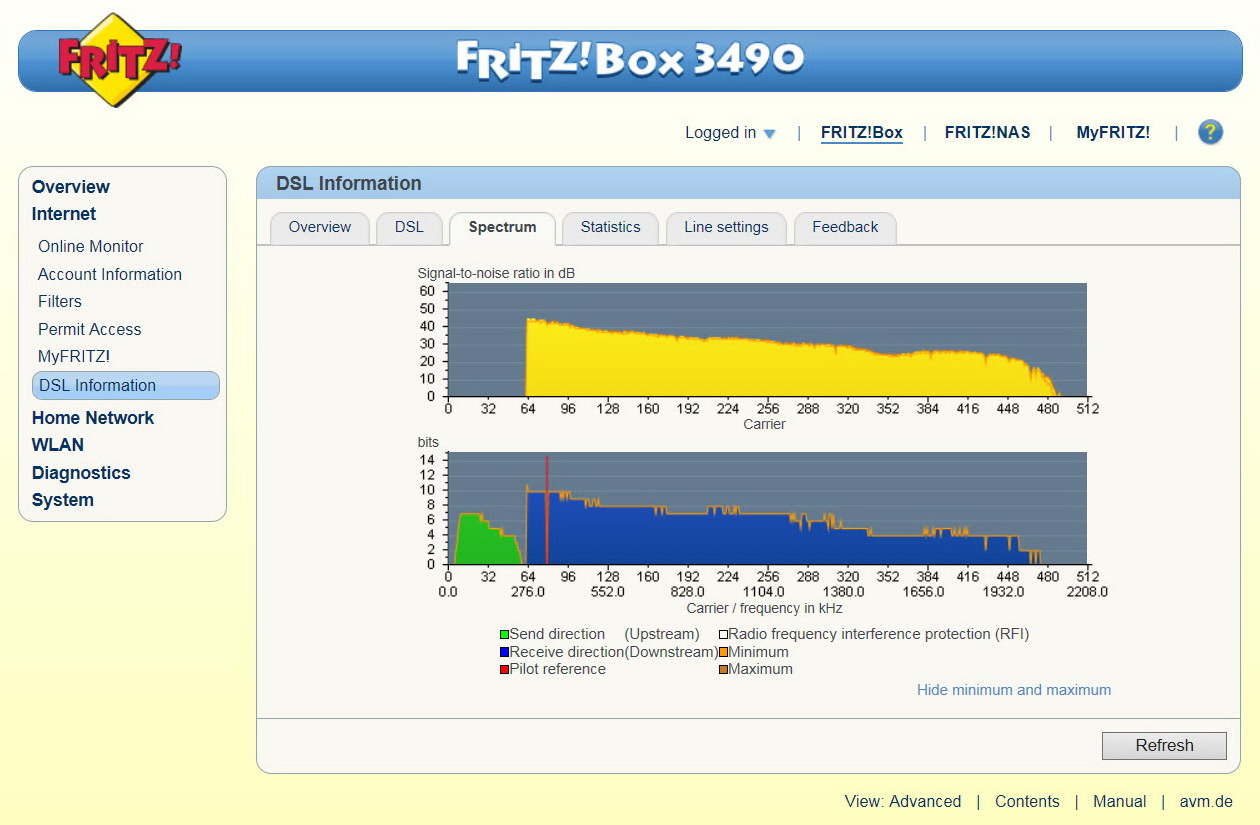Click the Maximum legend swatch
The width and height of the screenshot is (1260, 825).
point(723,669)
